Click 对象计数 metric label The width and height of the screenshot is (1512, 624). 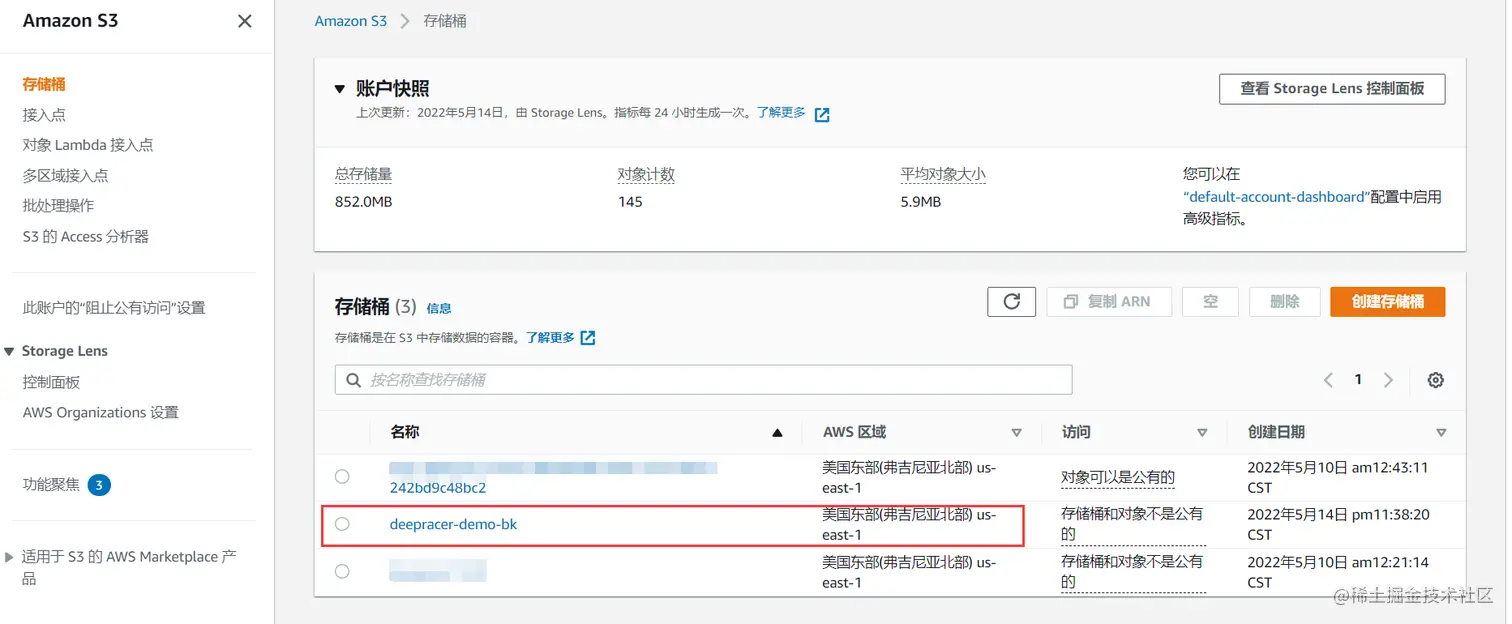point(646,174)
